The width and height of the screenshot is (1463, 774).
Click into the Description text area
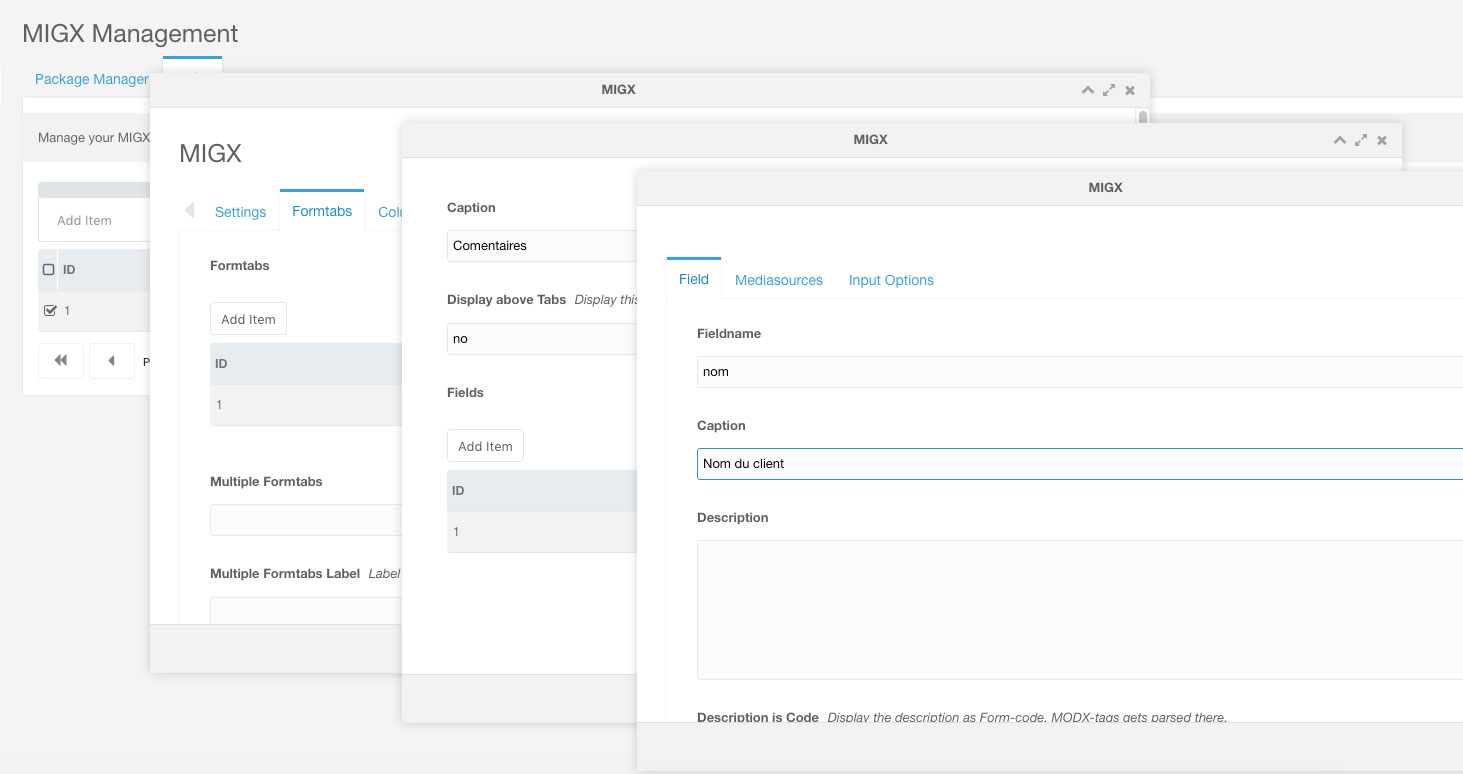[x=1080, y=610]
